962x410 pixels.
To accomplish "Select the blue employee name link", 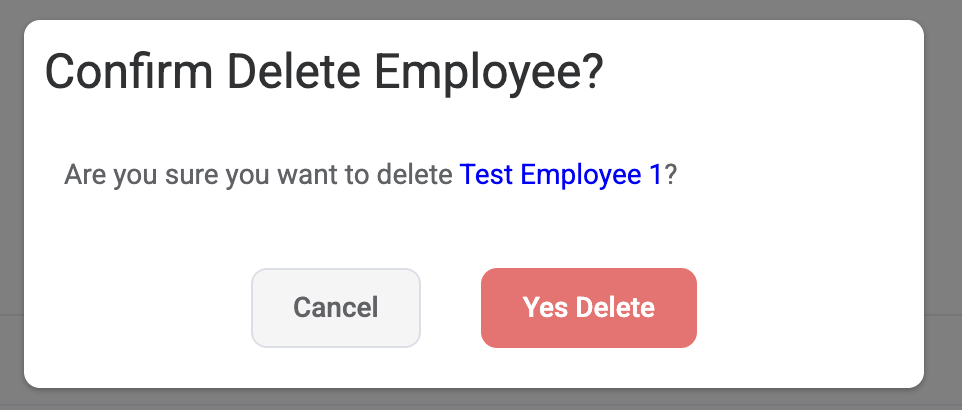I will 560,175.
